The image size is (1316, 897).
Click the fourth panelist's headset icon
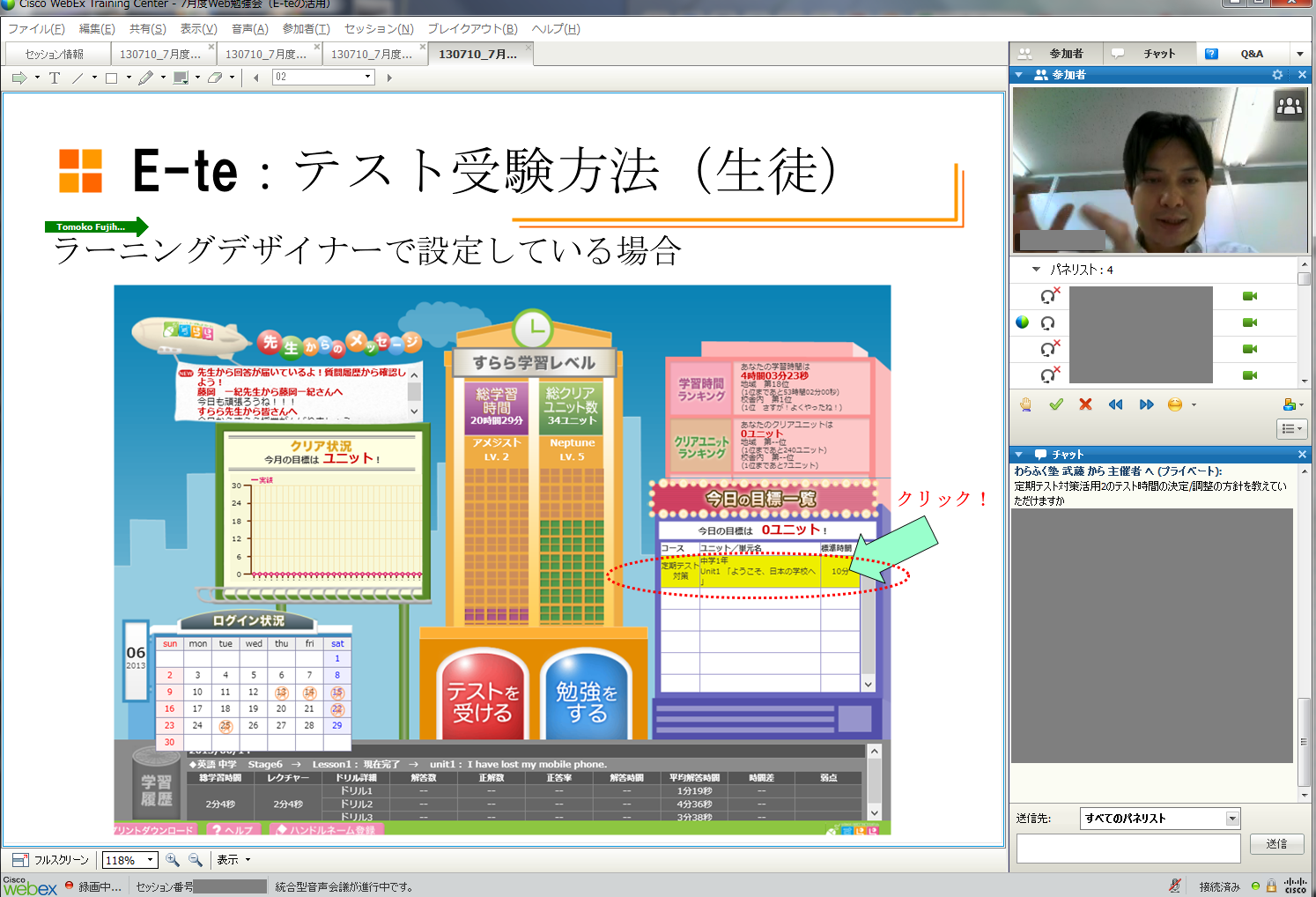pyautogui.click(x=1049, y=375)
